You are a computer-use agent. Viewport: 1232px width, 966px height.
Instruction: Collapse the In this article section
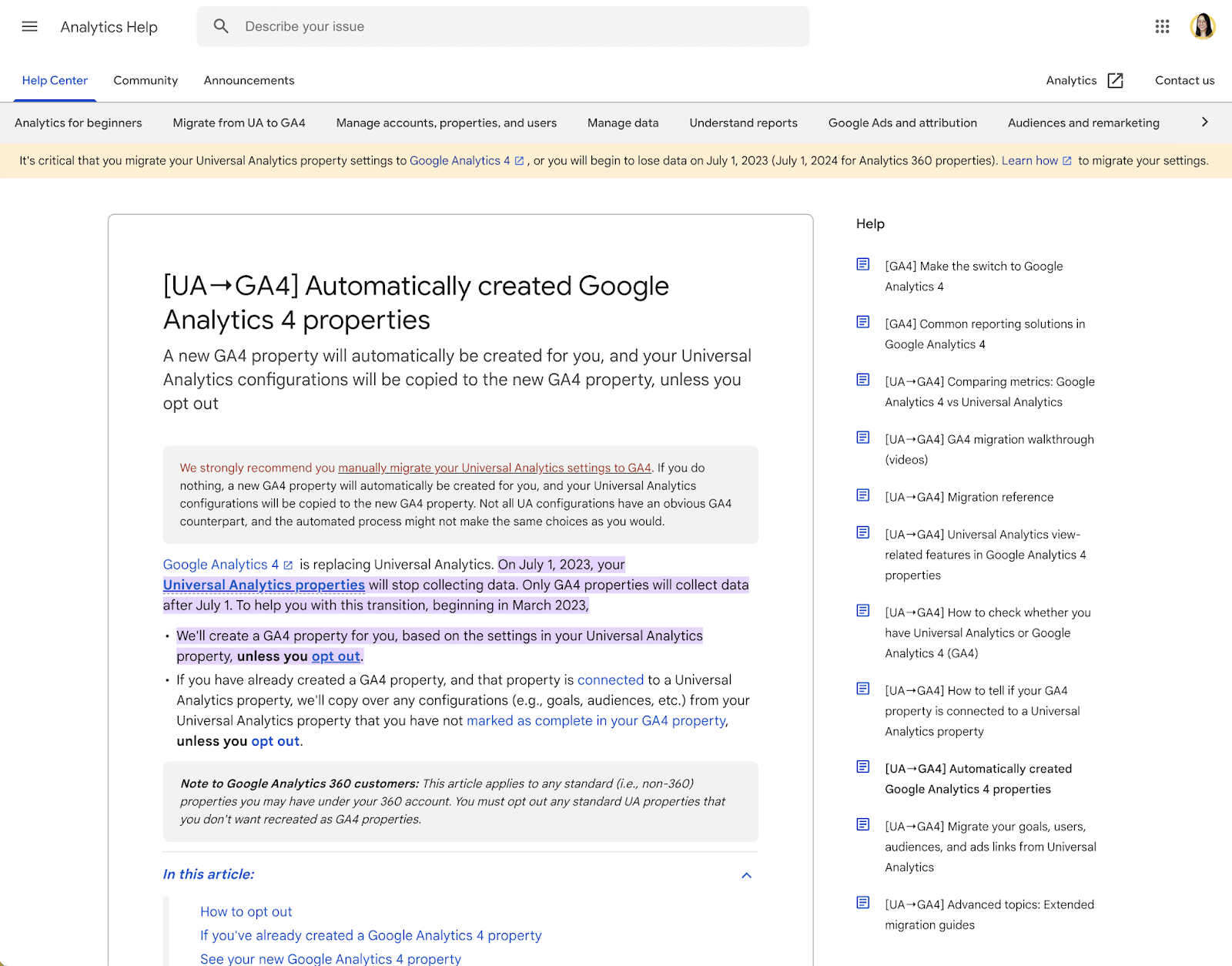[x=746, y=875]
